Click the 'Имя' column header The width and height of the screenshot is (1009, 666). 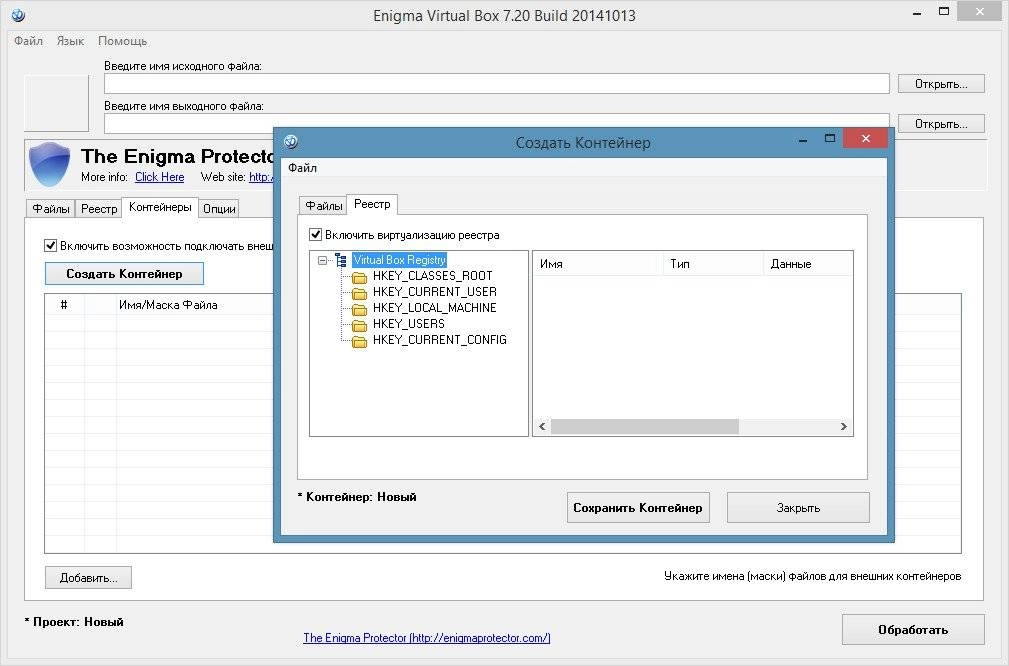click(598, 264)
